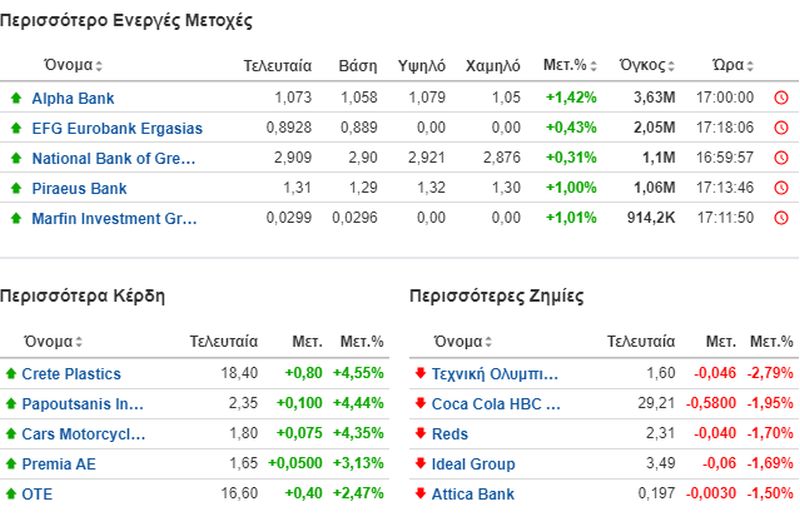Open the Attica Bank link
Image resolution: width=800 pixels, height=522 pixels.
point(473,494)
